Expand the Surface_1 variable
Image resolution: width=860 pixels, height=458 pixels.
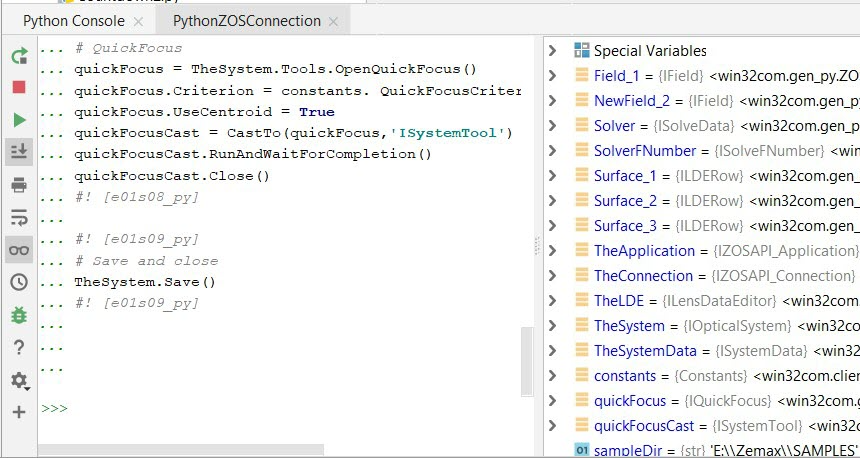point(552,176)
